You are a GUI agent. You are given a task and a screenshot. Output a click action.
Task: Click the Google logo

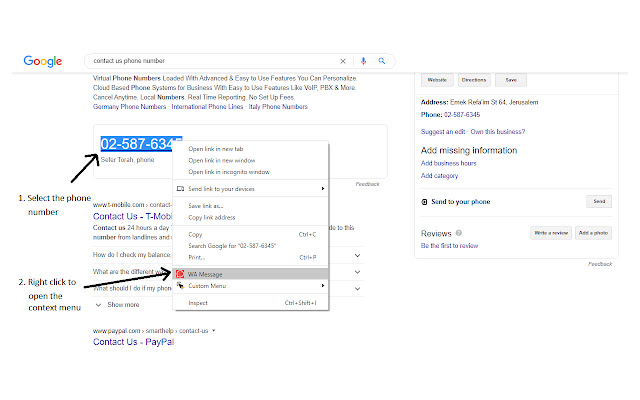[43, 61]
